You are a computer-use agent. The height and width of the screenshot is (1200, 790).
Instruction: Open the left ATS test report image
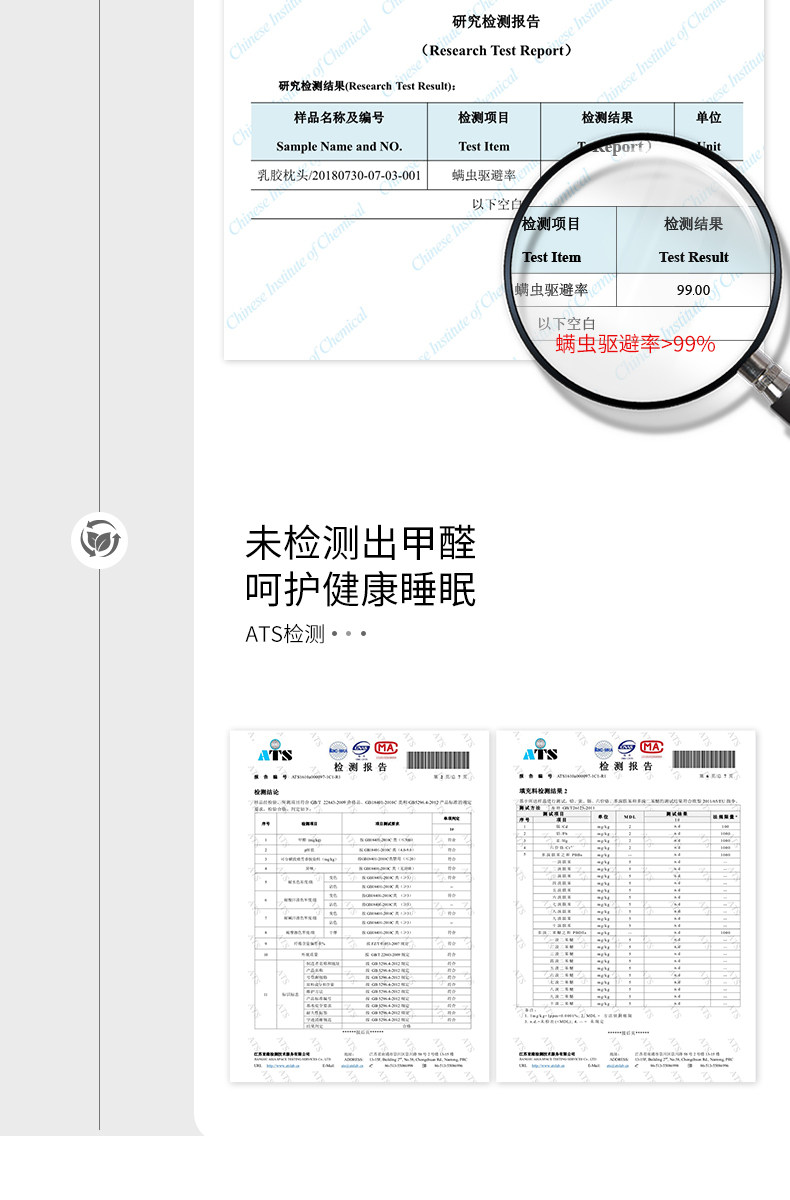pyautogui.click(x=360, y=908)
